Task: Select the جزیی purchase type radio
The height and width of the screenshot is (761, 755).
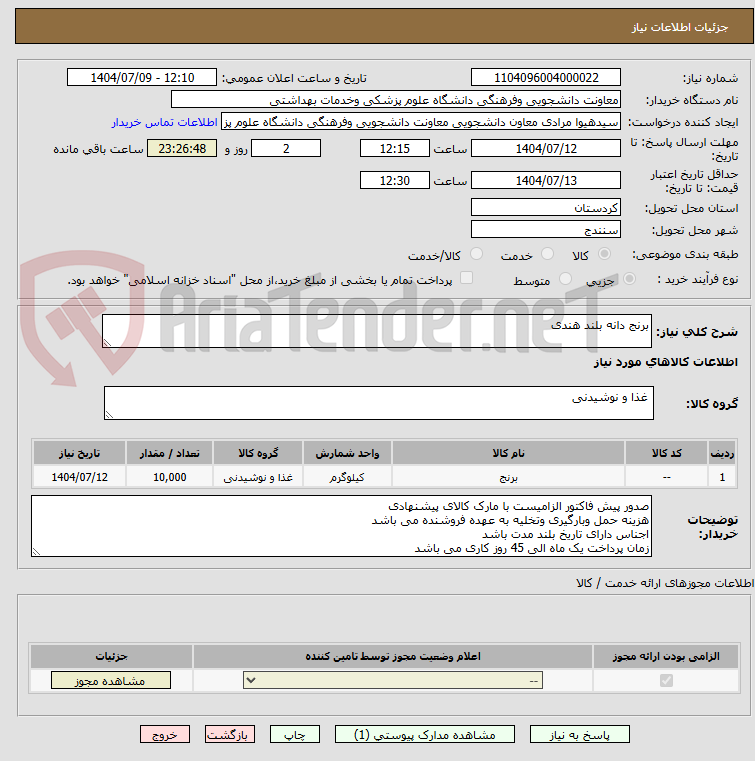Action: pos(629,279)
